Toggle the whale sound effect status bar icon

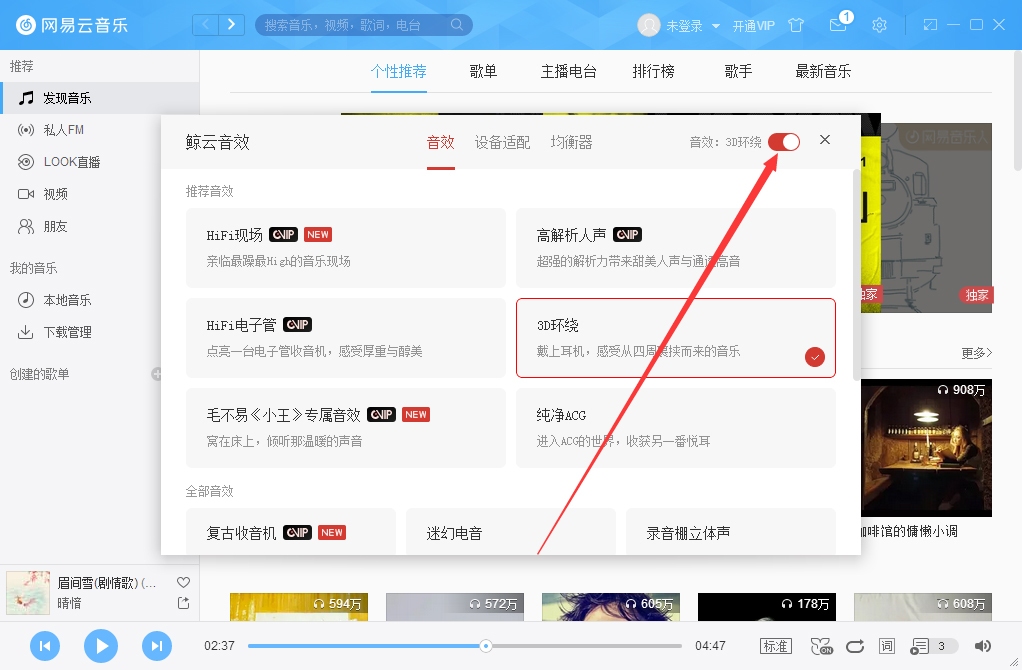[822, 646]
